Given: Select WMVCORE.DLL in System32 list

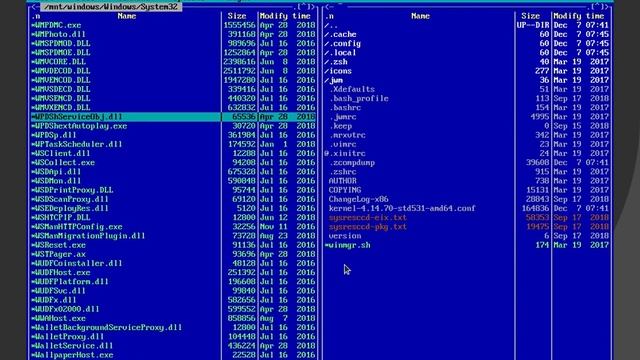Looking at the screenshot, I should pyautogui.click(x=173, y=62).
